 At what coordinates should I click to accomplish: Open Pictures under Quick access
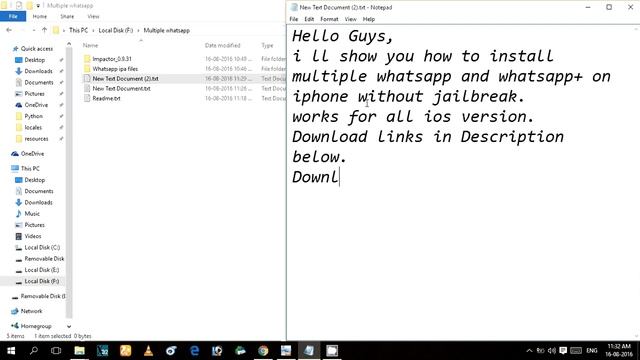[34, 93]
